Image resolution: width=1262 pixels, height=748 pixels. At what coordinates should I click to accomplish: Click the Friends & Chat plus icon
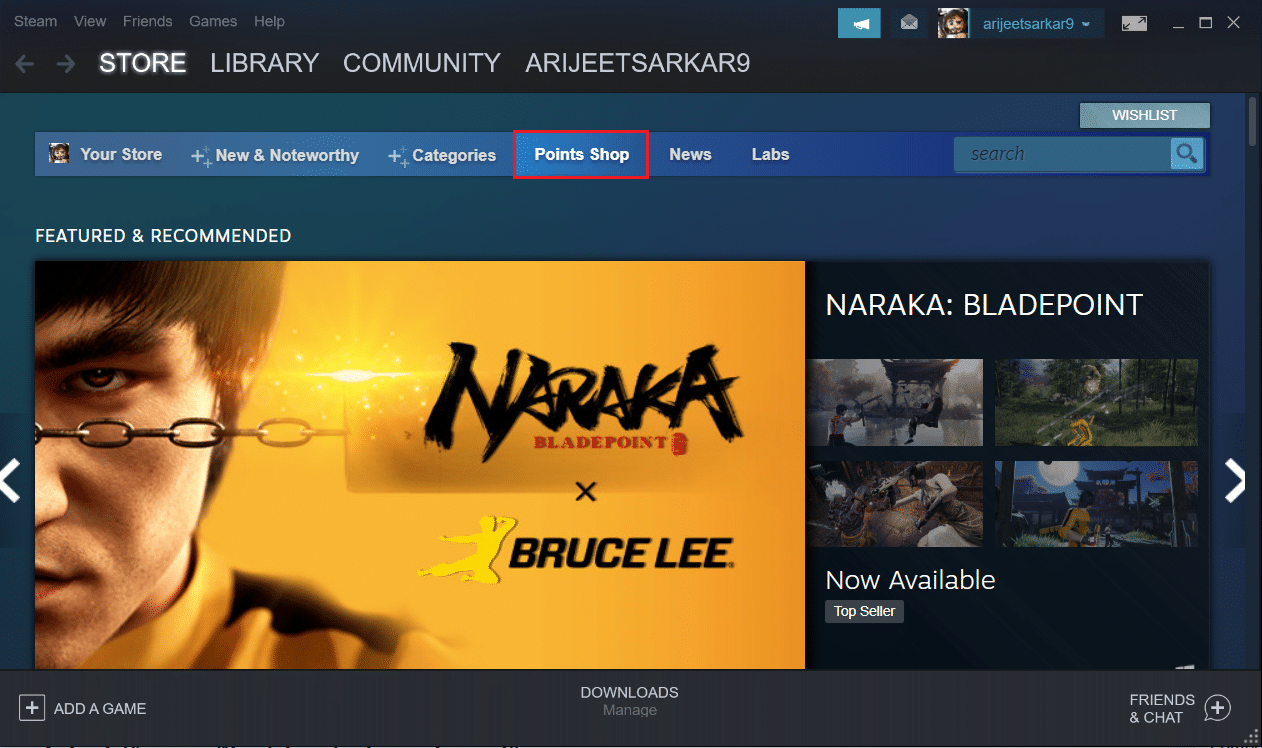pos(1216,708)
